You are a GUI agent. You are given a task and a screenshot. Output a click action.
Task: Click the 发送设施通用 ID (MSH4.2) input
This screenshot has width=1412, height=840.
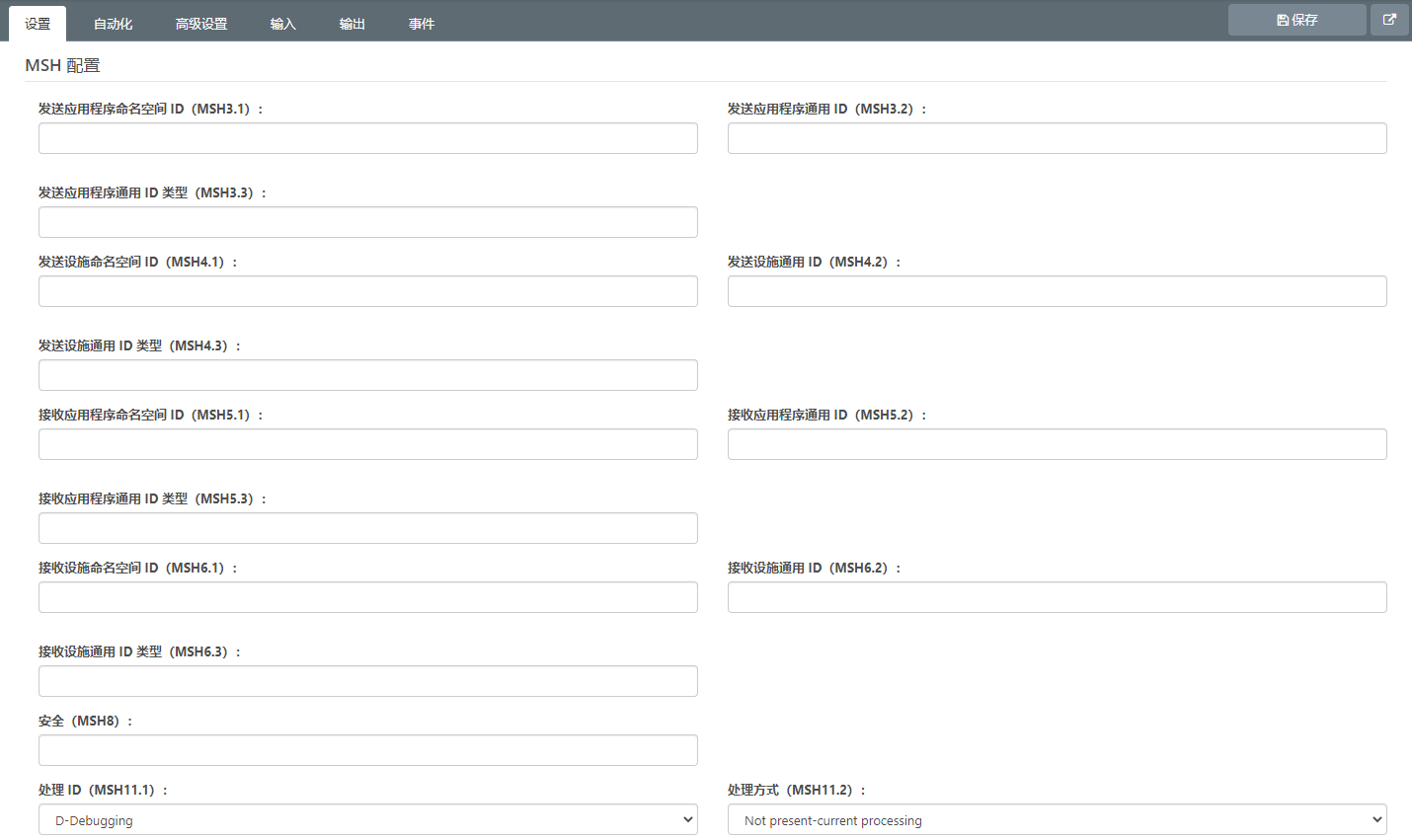[x=1058, y=291]
